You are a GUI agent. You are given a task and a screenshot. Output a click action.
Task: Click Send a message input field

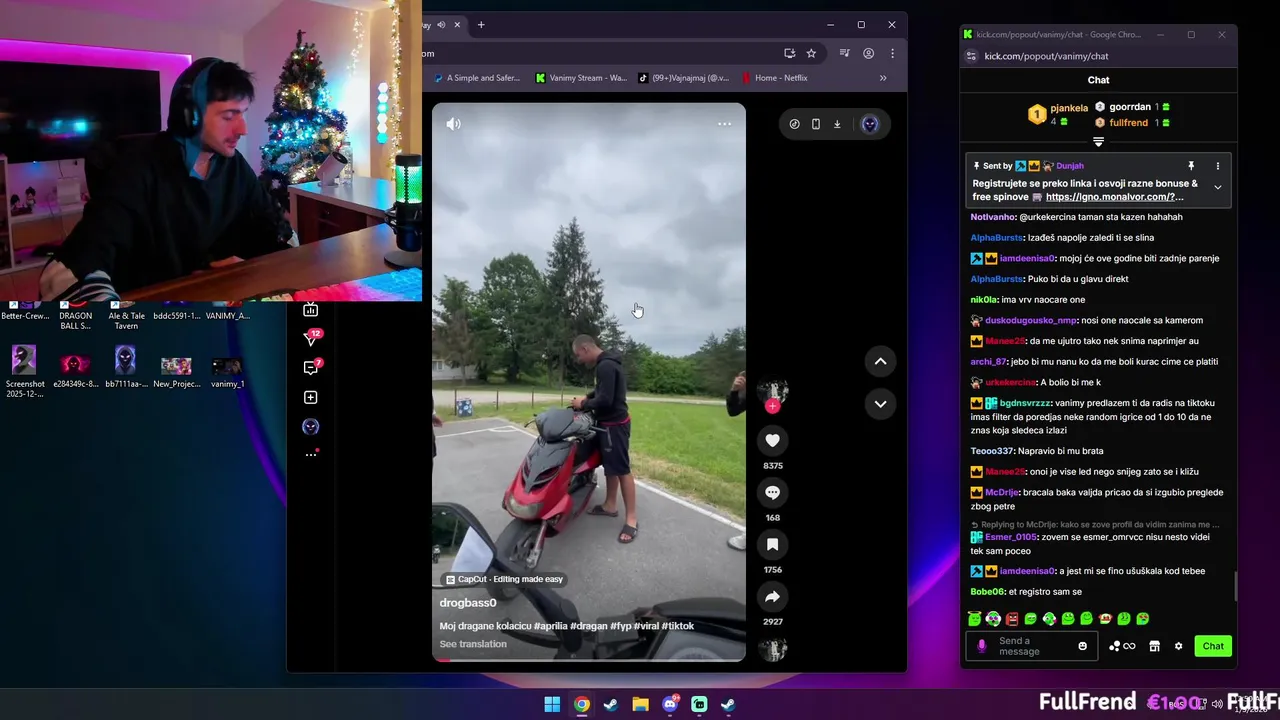1033,646
